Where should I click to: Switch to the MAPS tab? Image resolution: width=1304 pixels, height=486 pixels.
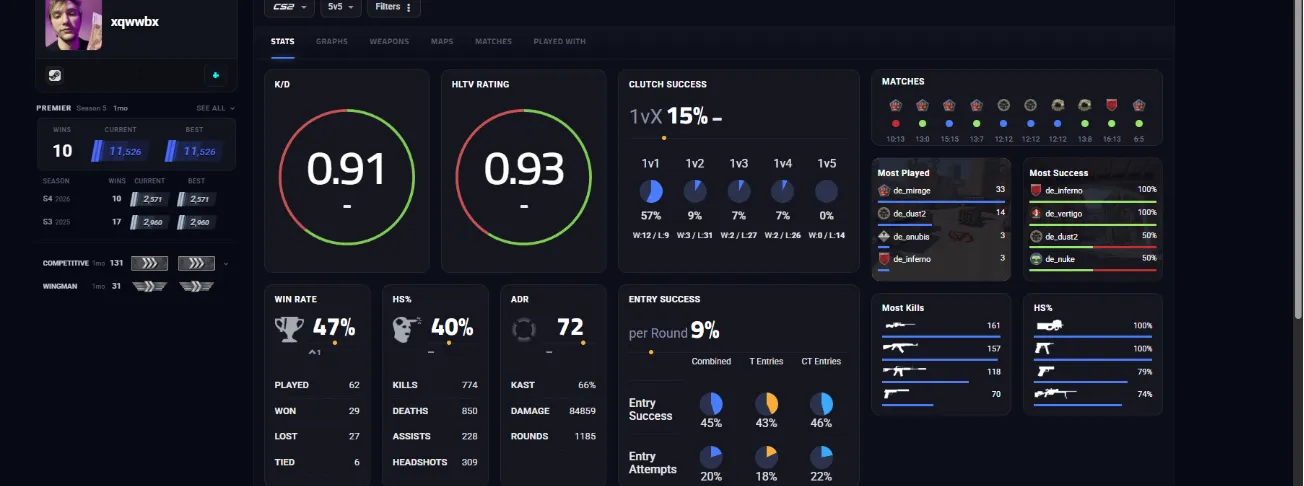(442, 42)
